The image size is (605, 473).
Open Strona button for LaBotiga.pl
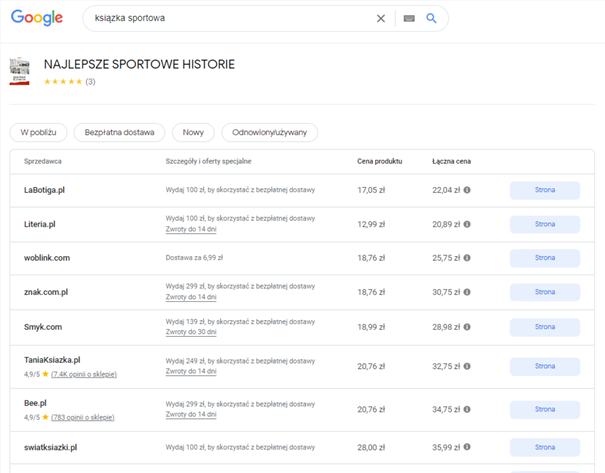click(545, 190)
